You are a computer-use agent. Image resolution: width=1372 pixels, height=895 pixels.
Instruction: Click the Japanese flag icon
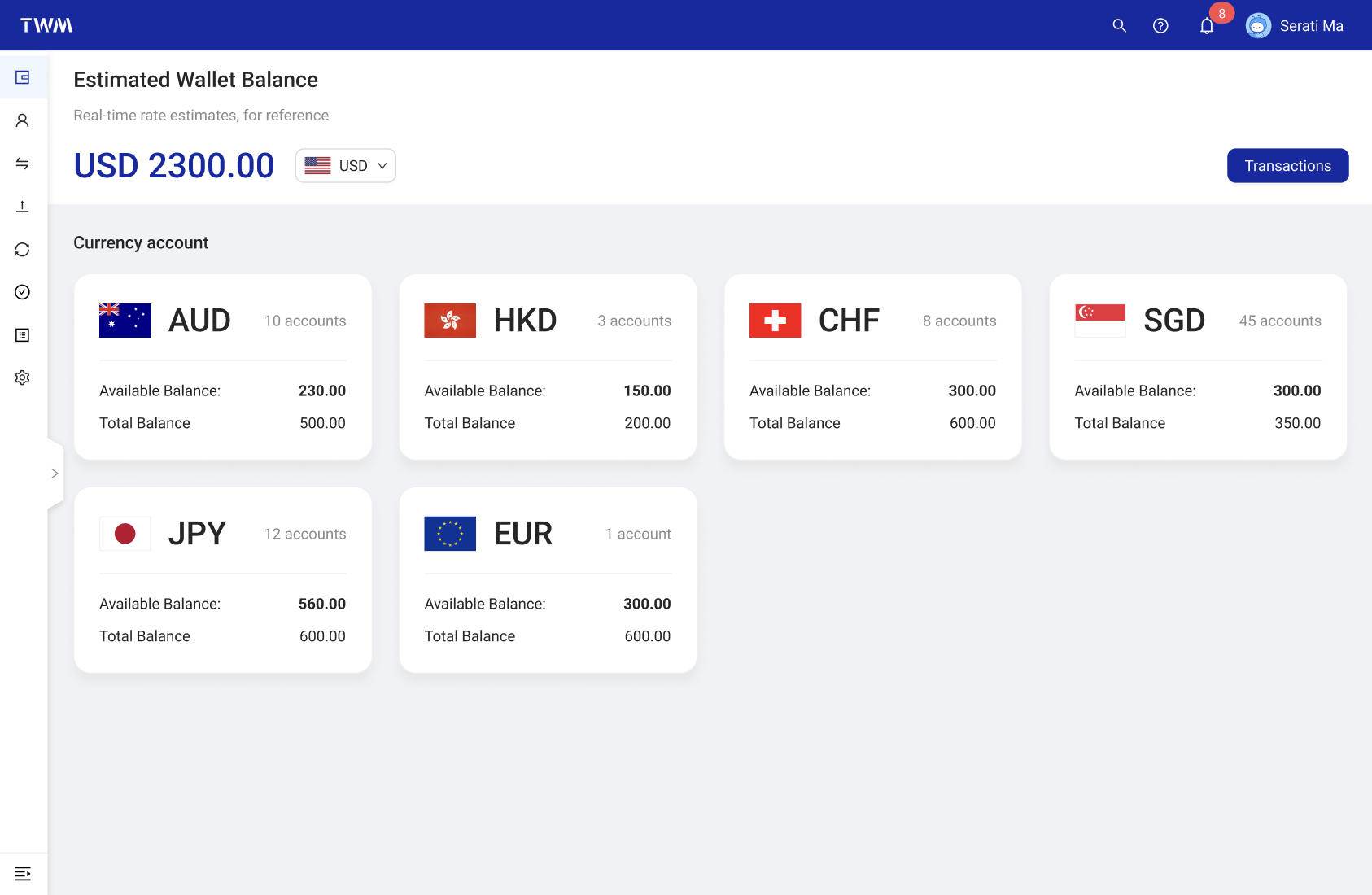click(125, 534)
